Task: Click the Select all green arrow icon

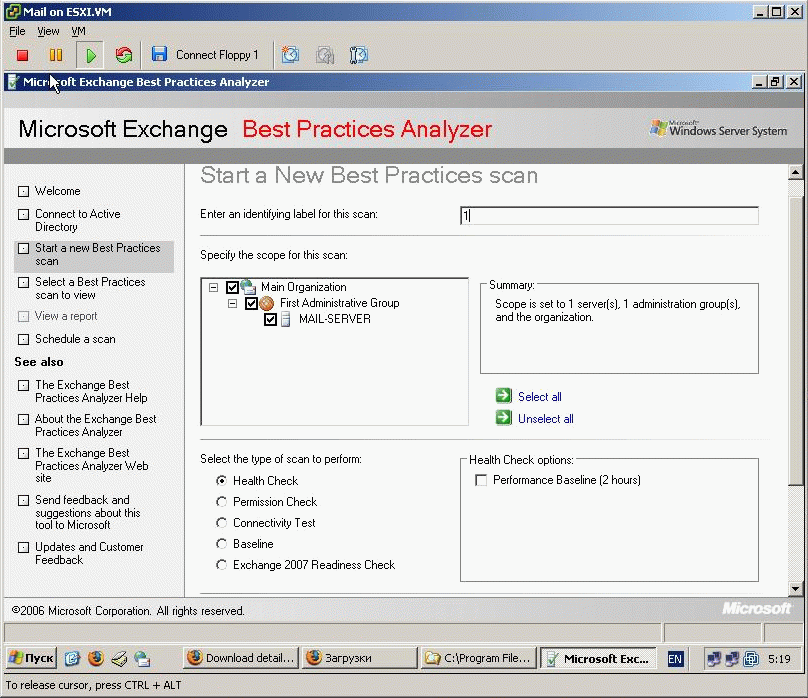Action: [x=503, y=396]
